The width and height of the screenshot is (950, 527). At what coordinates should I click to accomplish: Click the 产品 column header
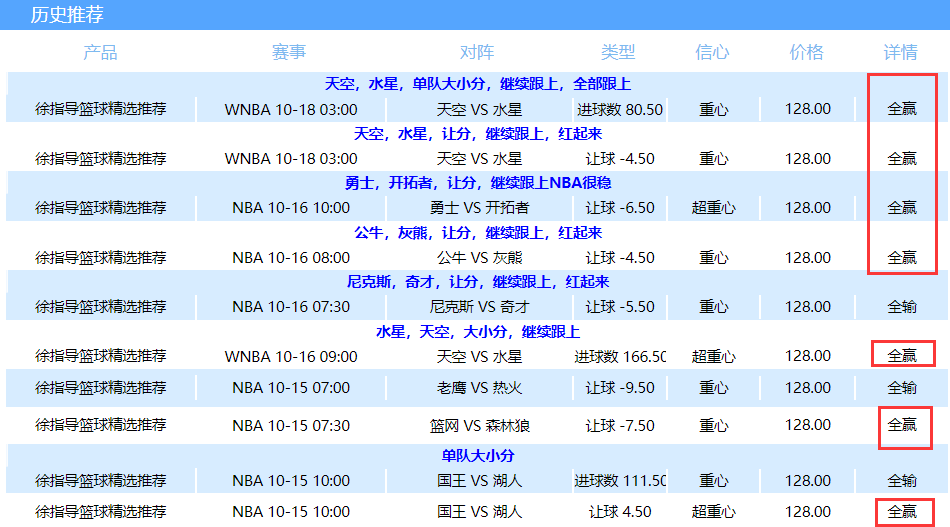(100, 53)
